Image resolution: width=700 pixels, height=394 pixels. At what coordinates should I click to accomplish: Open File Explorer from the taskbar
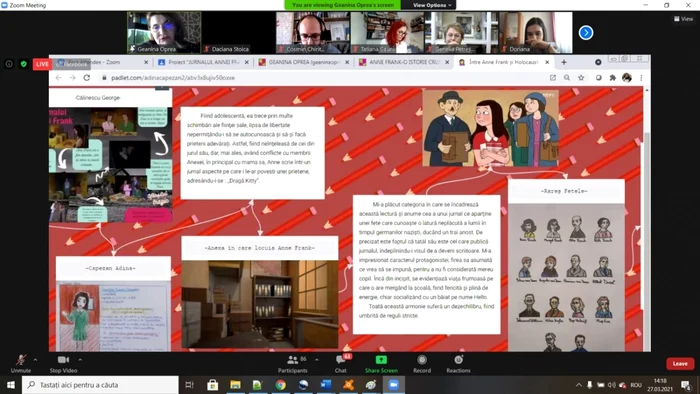235,385
